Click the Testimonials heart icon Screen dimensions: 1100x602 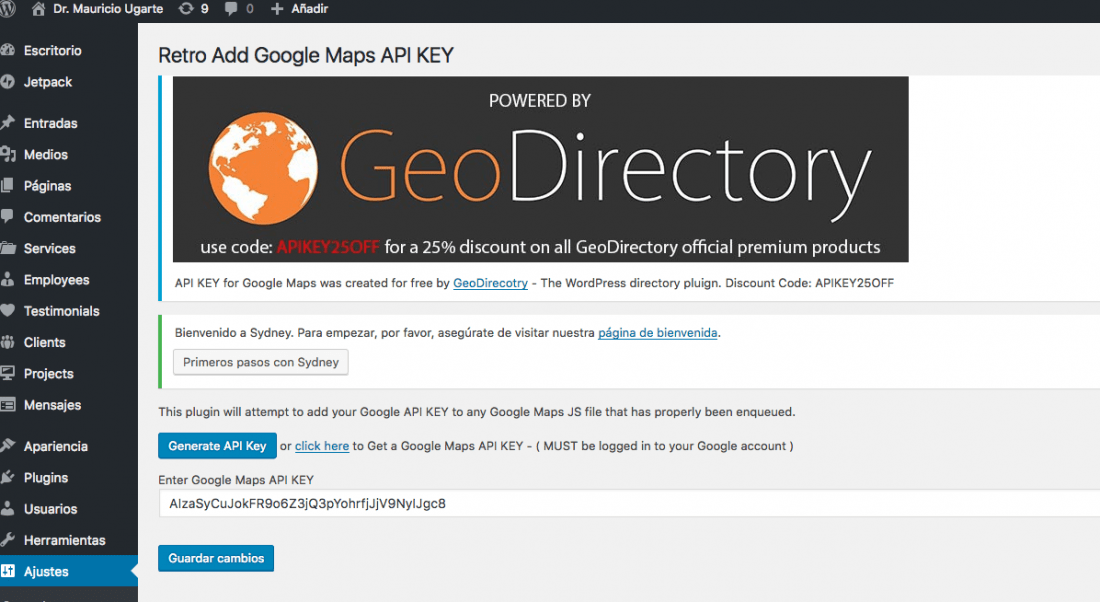tap(7, 310)
